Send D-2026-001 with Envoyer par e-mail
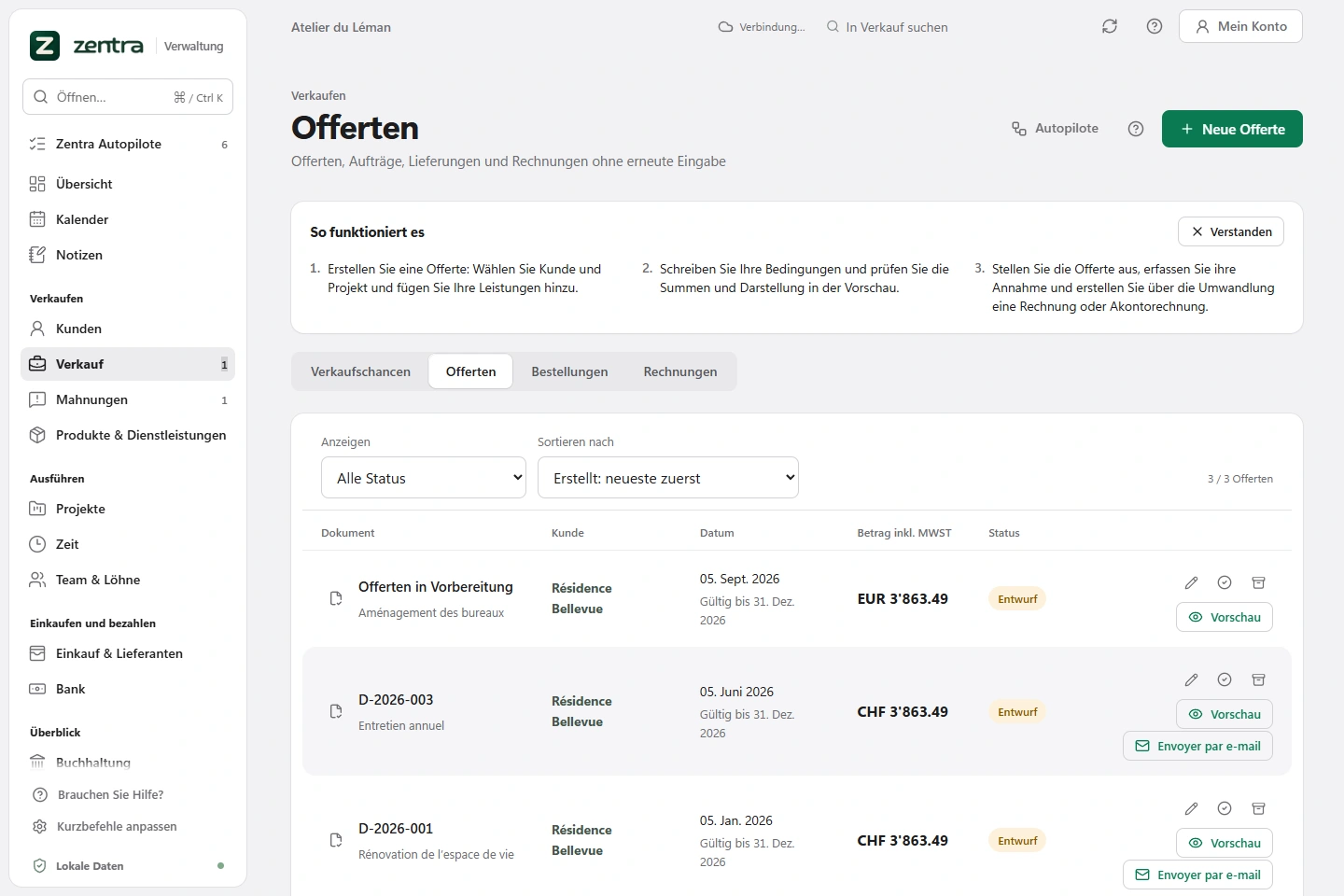 click(x=1197, y=875)
